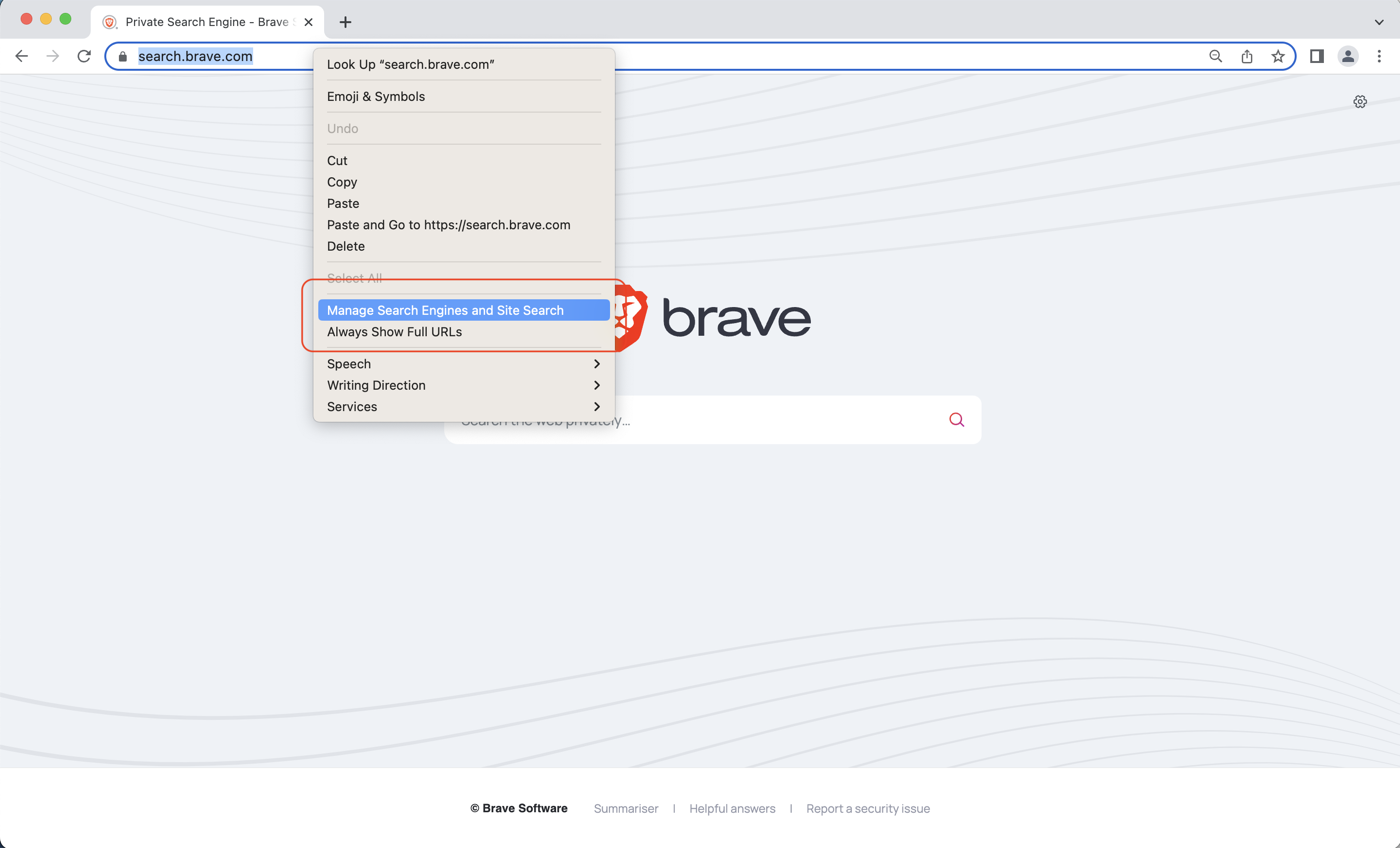Open the side panel icon
Viewport: 1400px width, 848px height.
click(1317, 56)
